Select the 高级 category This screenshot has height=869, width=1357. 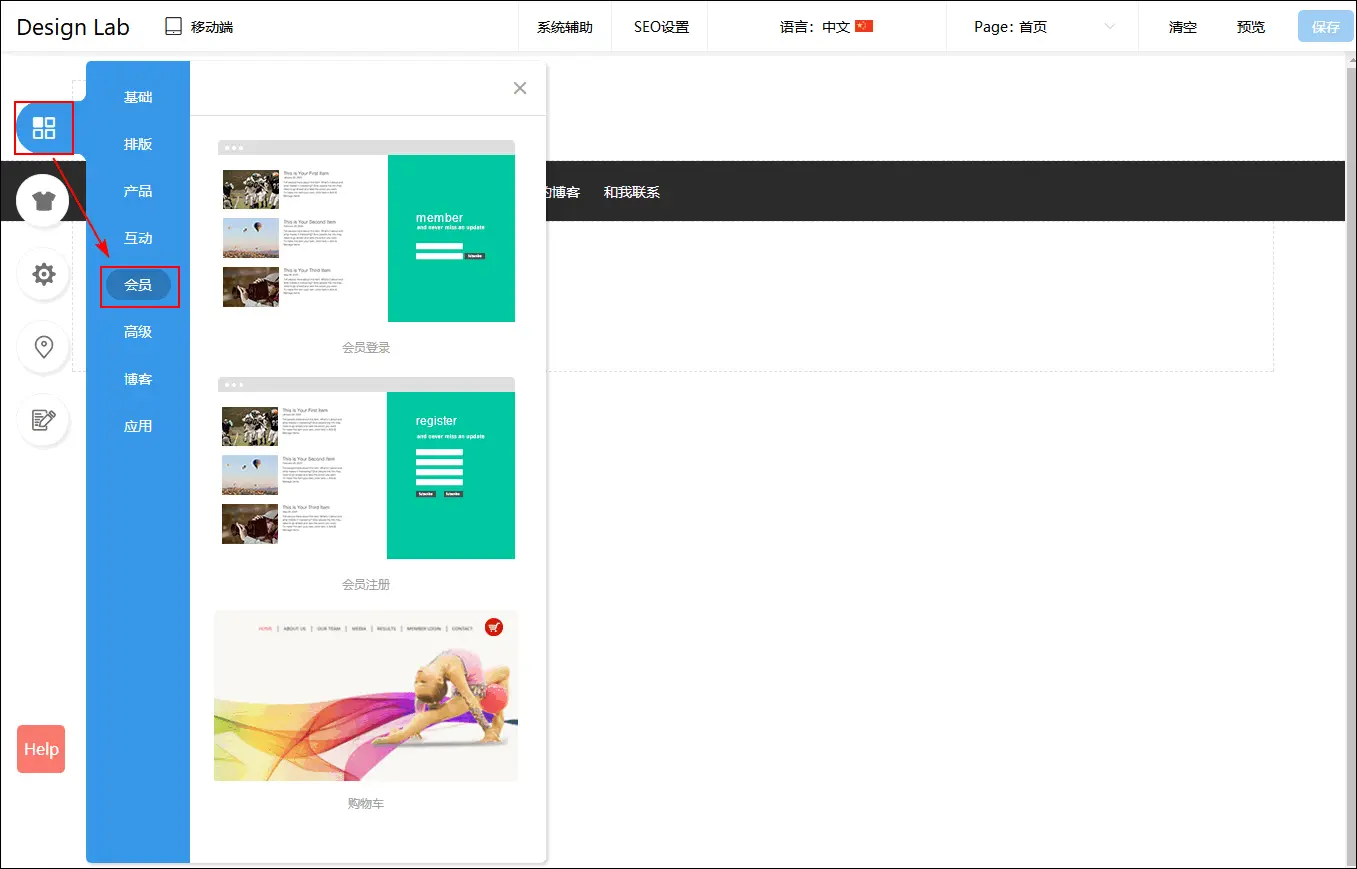click(x=138, y=332)
